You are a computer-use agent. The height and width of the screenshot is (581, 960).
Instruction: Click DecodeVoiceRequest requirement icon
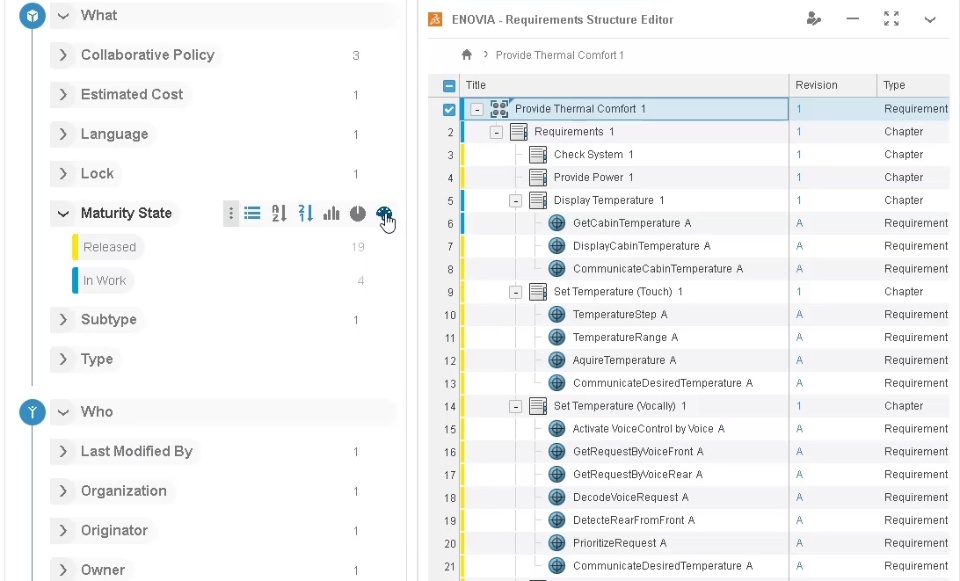(557, 497)
